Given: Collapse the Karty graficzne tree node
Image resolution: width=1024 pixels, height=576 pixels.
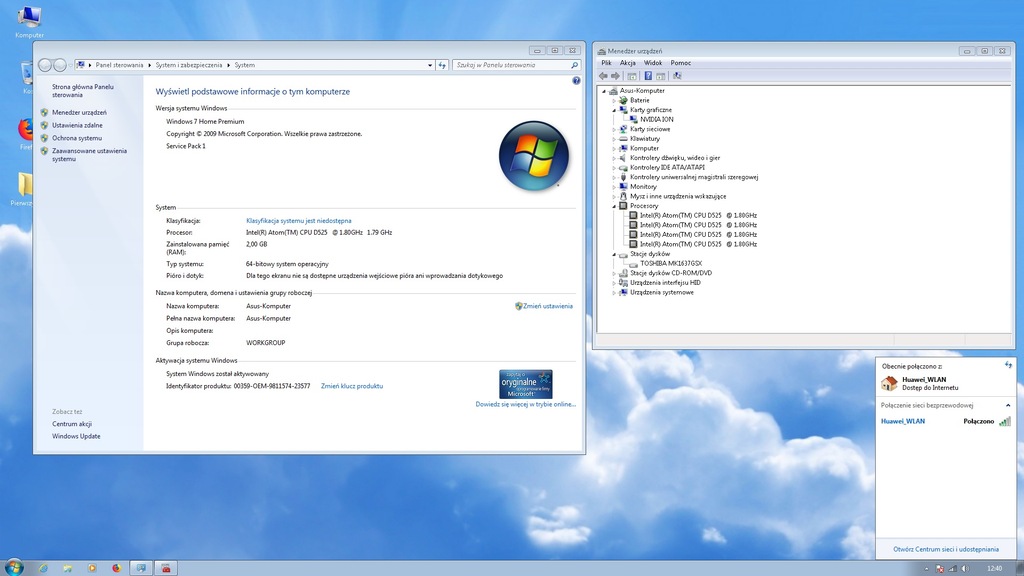Looking at the screenshot, I should point(615,110).
